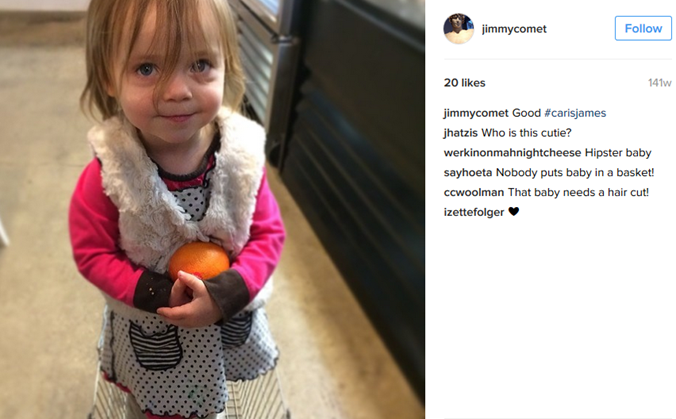Image resolution: width=676 pixels, height=419 pixels.
Task: Click the Follow button
Action: (643, 28)
